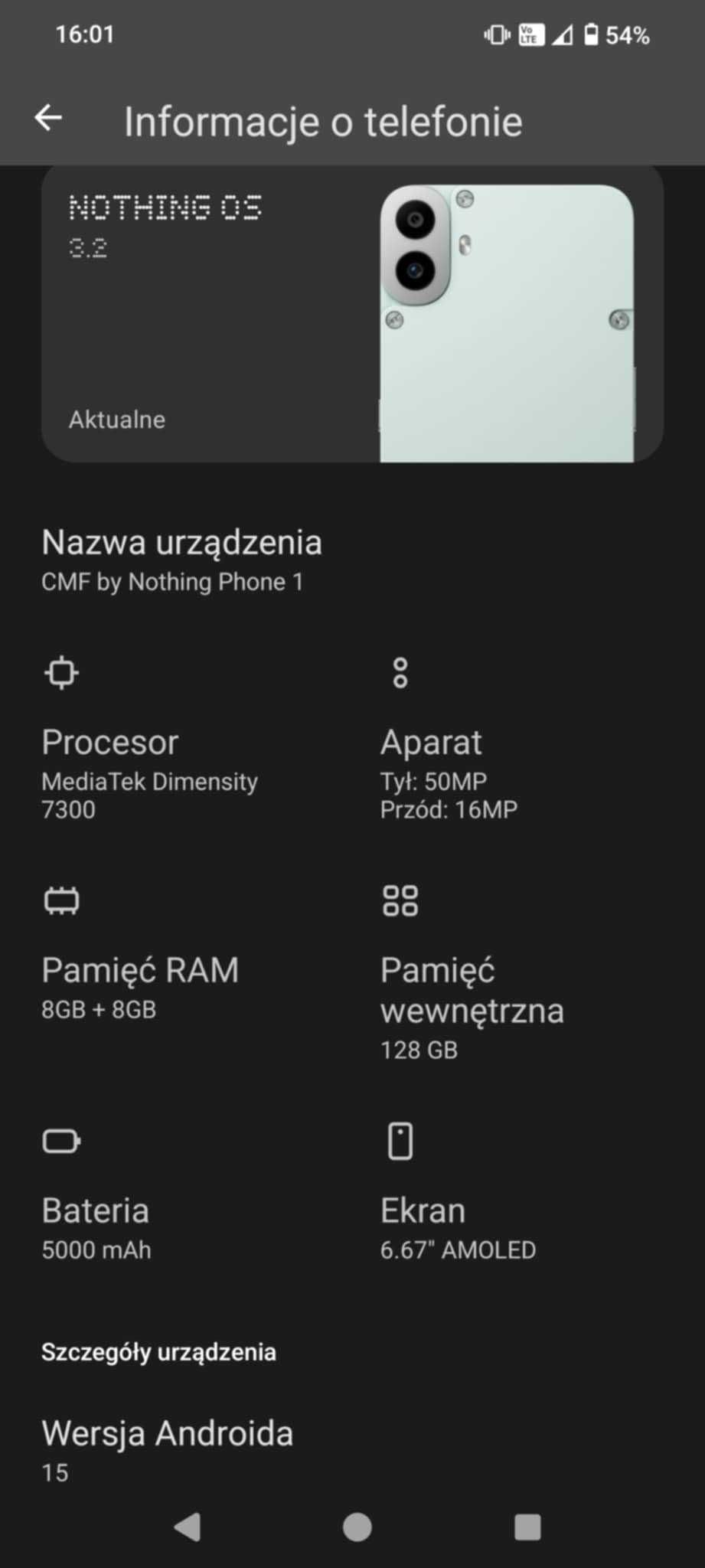Tap the RAM memory module icon

coord(62,900)
